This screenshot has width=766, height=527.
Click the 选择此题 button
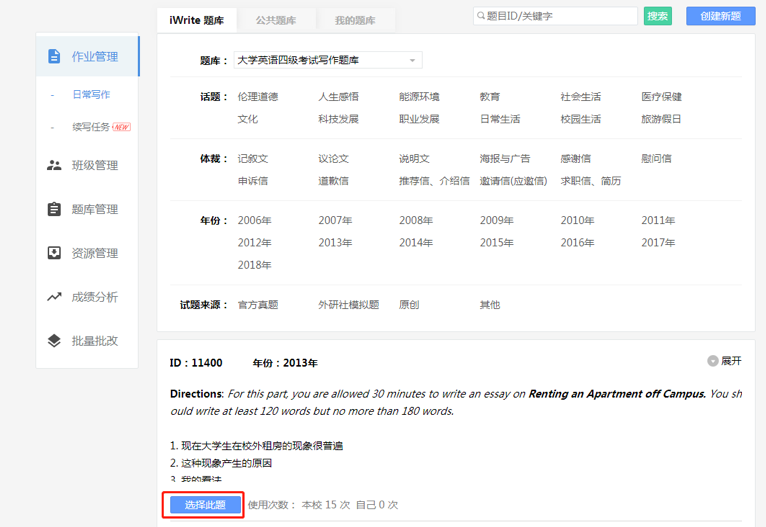click(x=205, y=505)
